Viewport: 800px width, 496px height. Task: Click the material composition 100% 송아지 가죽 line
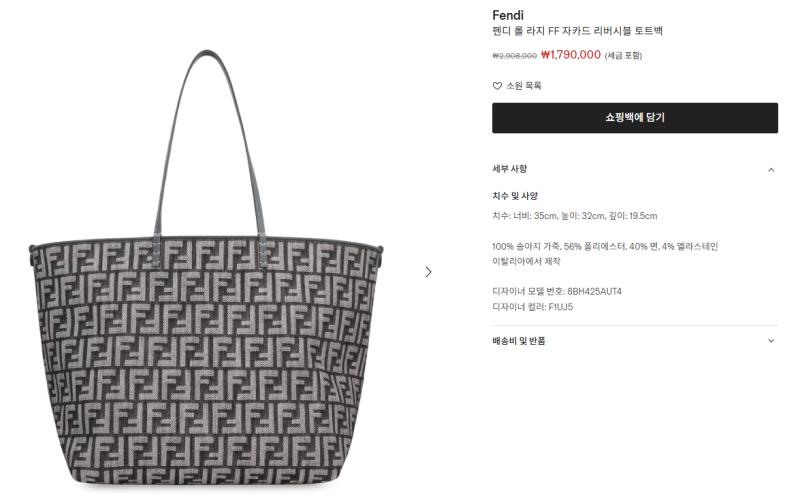[x=605, y=246]
